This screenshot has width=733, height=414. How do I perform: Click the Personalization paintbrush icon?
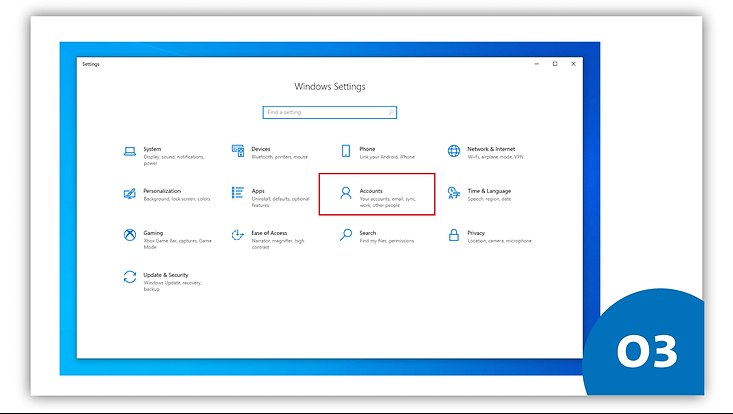129,193
